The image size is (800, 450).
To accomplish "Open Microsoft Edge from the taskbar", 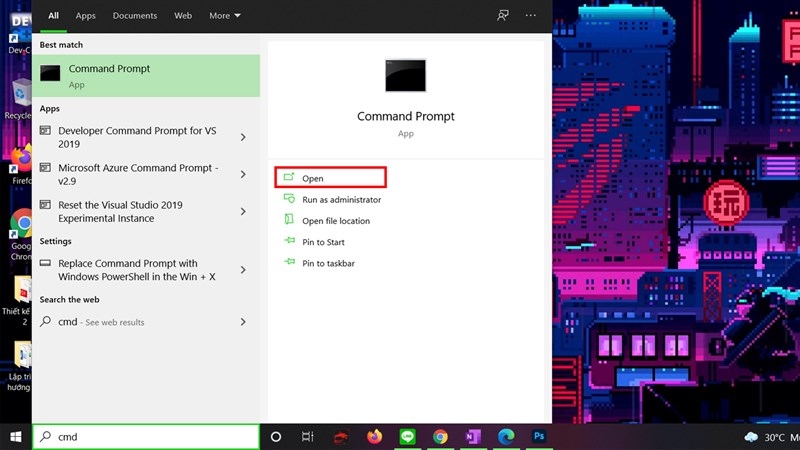I will tap(505, 437).
